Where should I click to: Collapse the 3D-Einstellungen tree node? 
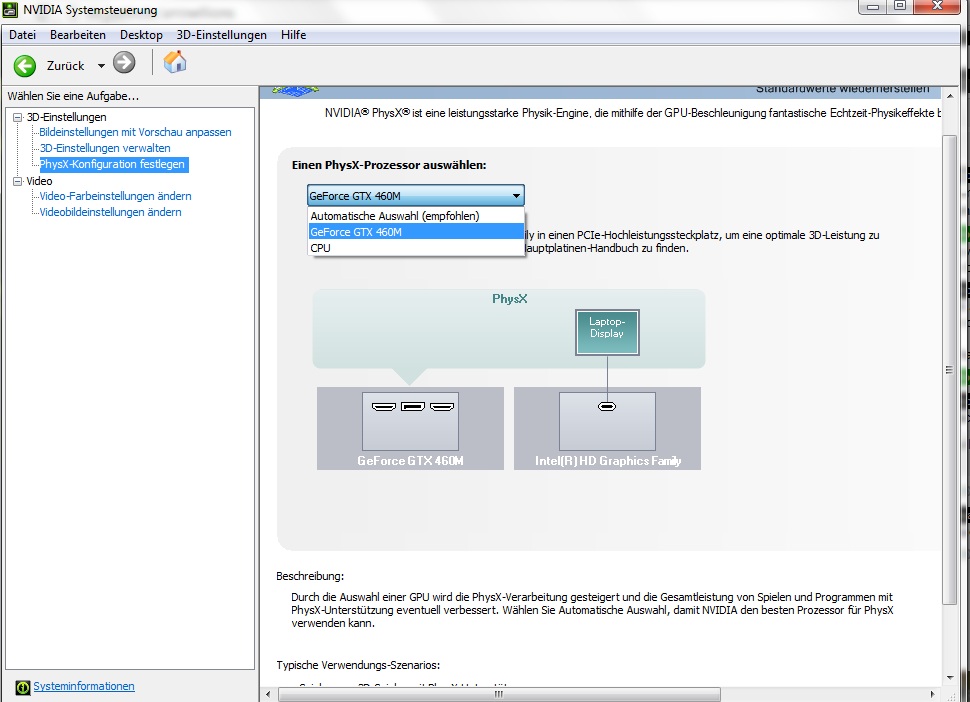17,117
